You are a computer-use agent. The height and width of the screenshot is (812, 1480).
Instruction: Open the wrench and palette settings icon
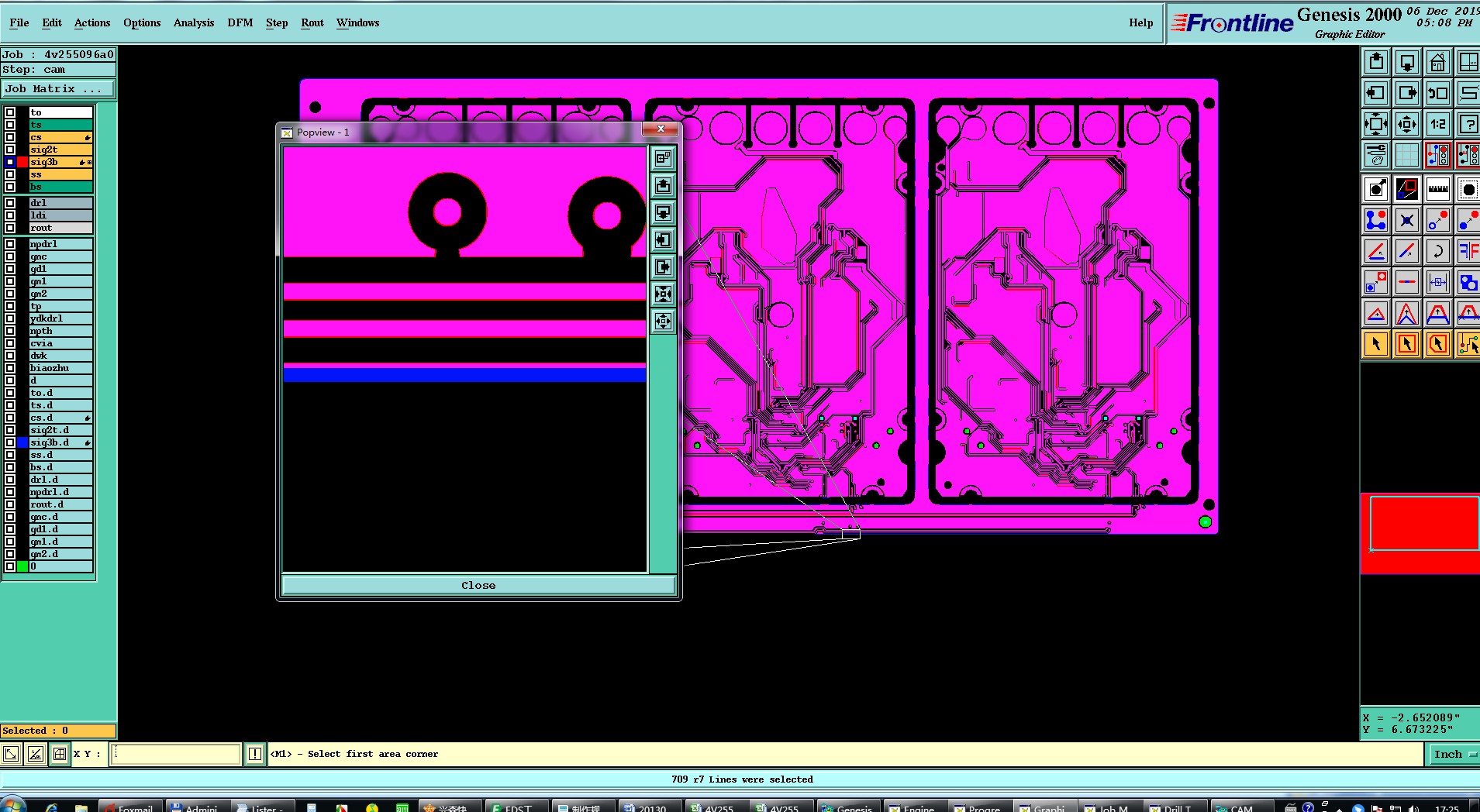(1376, 155)
